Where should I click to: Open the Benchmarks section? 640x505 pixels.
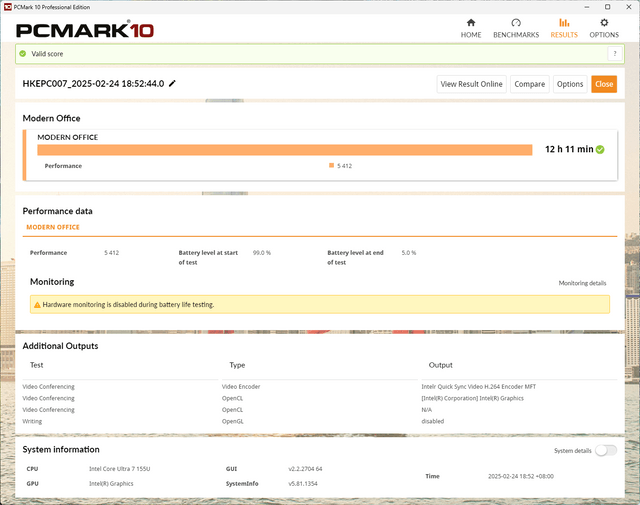coord(516,28)
